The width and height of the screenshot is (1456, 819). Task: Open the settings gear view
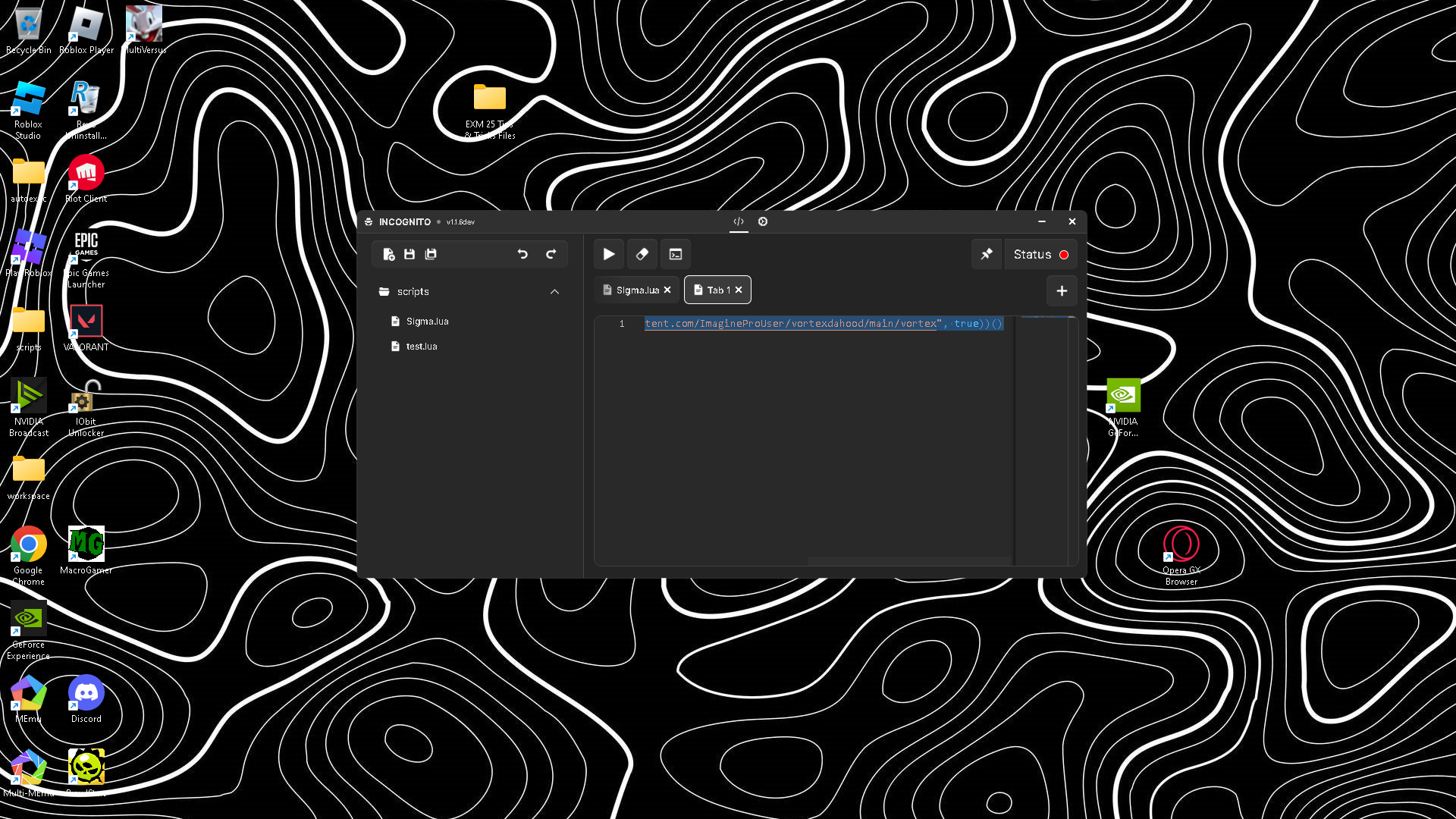(763, 222)
